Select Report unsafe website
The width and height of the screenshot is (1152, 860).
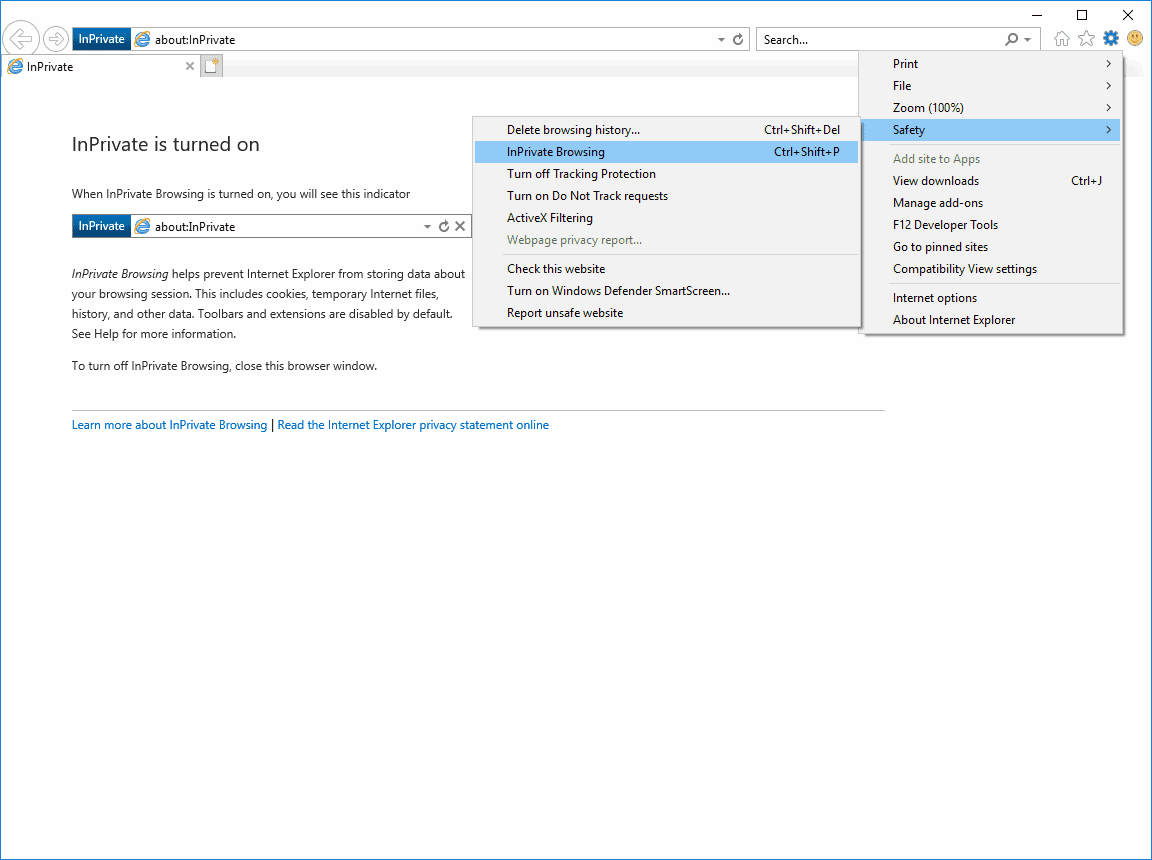click(666, 313)
